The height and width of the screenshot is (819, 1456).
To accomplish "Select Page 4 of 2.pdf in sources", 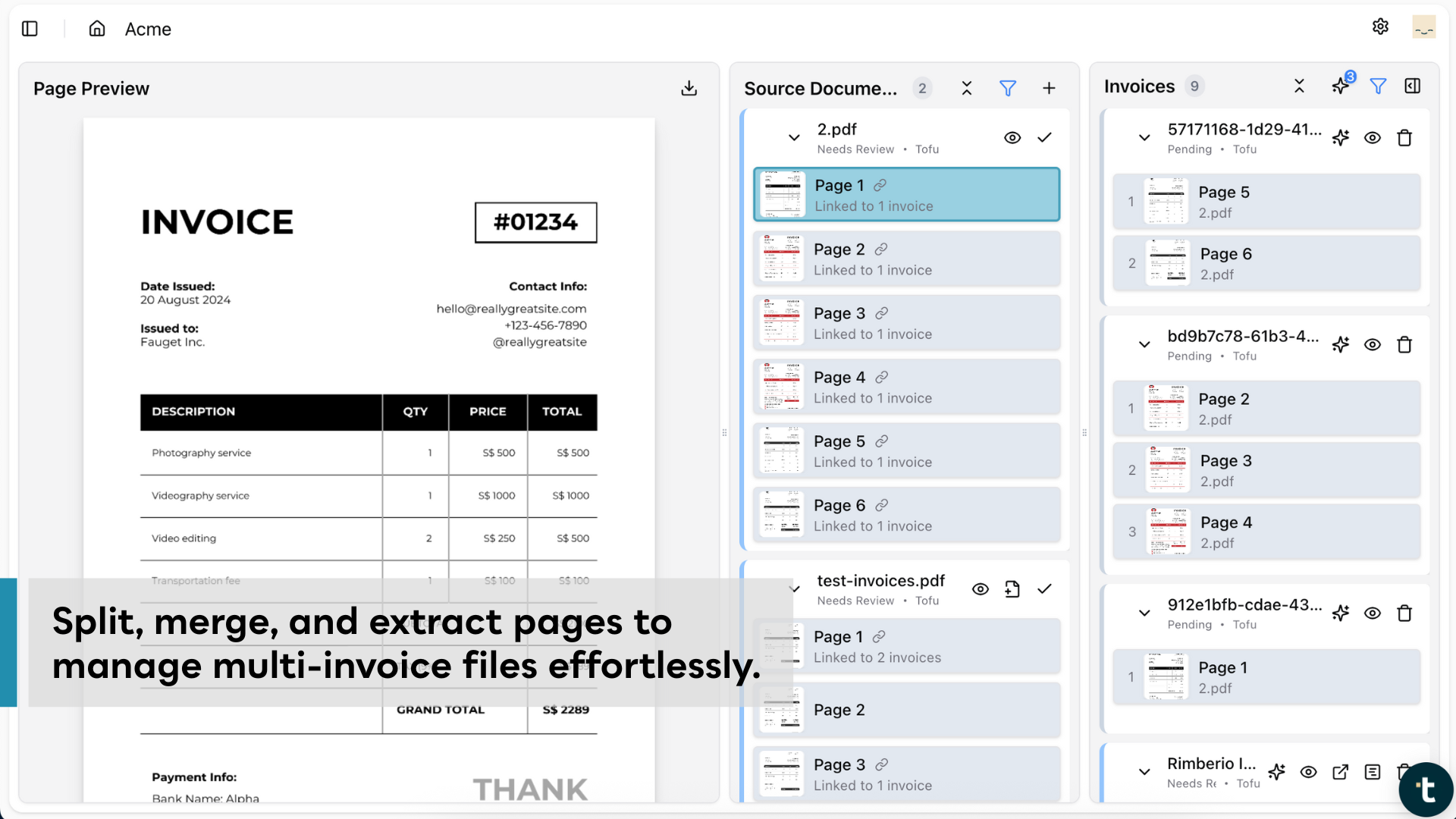I will point(907,387).
